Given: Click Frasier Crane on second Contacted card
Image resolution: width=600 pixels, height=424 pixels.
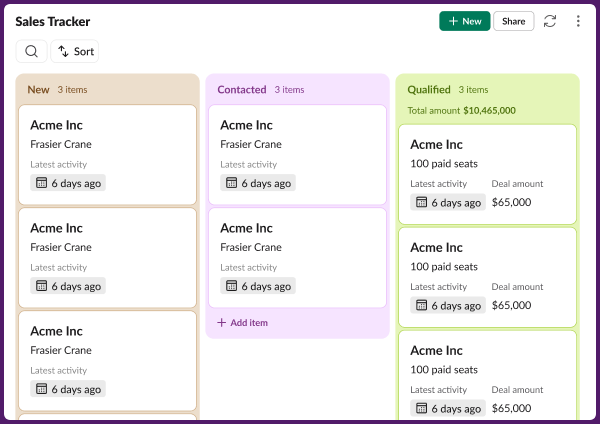Looking at the screenshot, I should pyautogui.click(x=251, y=247).
